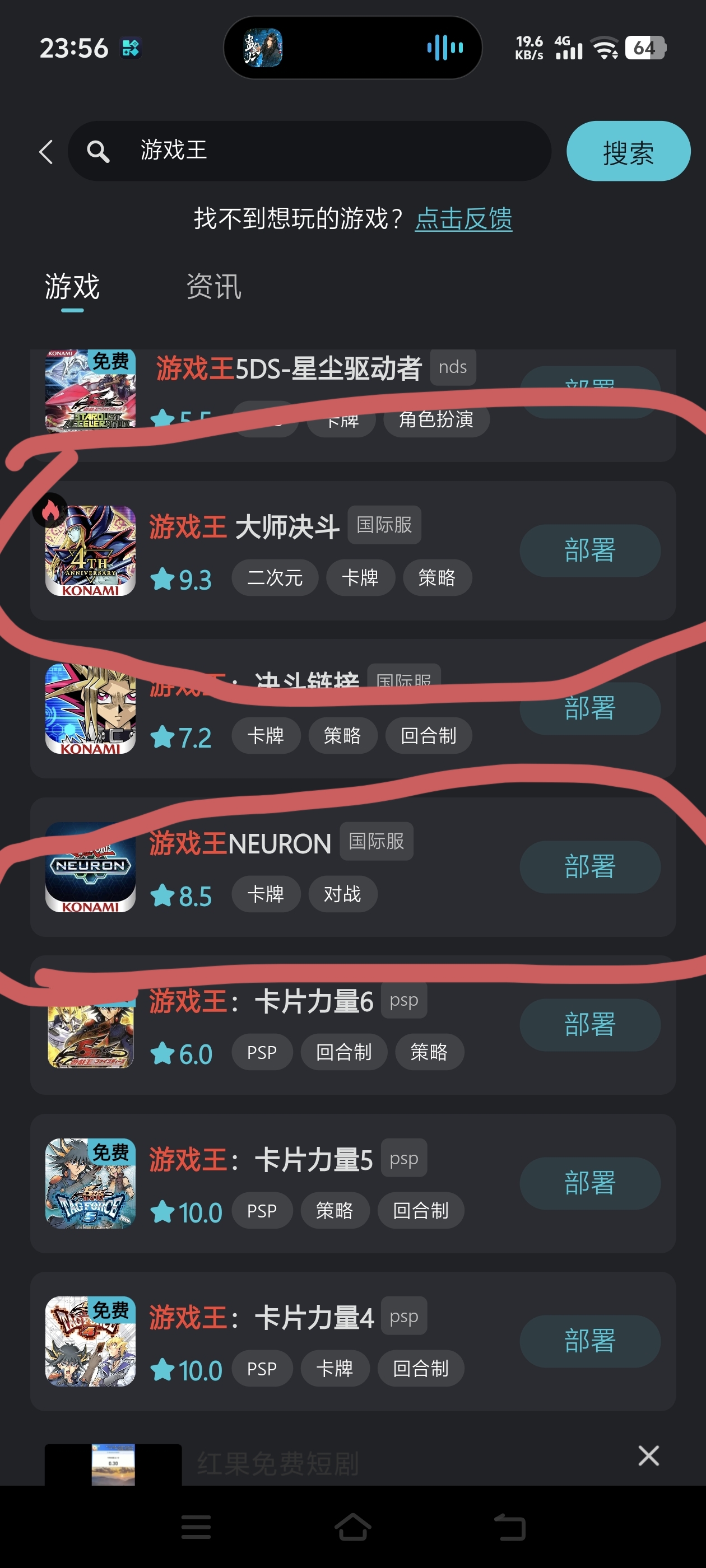The width and height of the screenshot is (706, 1568).
Task: Tap the 二次元 tag on 大师决斗
Action: [275, 577]
